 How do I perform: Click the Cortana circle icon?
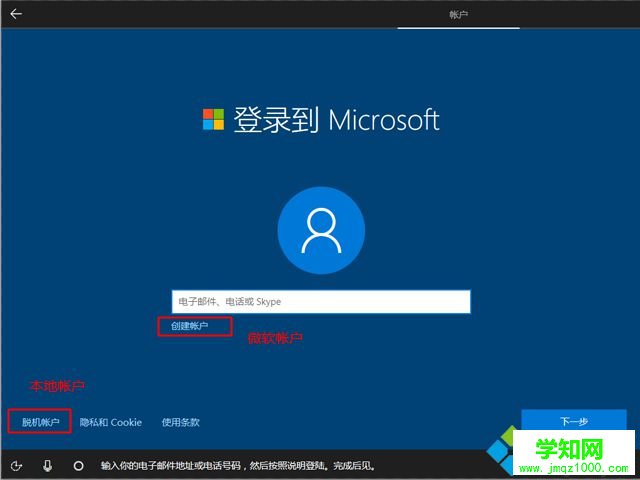click(78, 465)
